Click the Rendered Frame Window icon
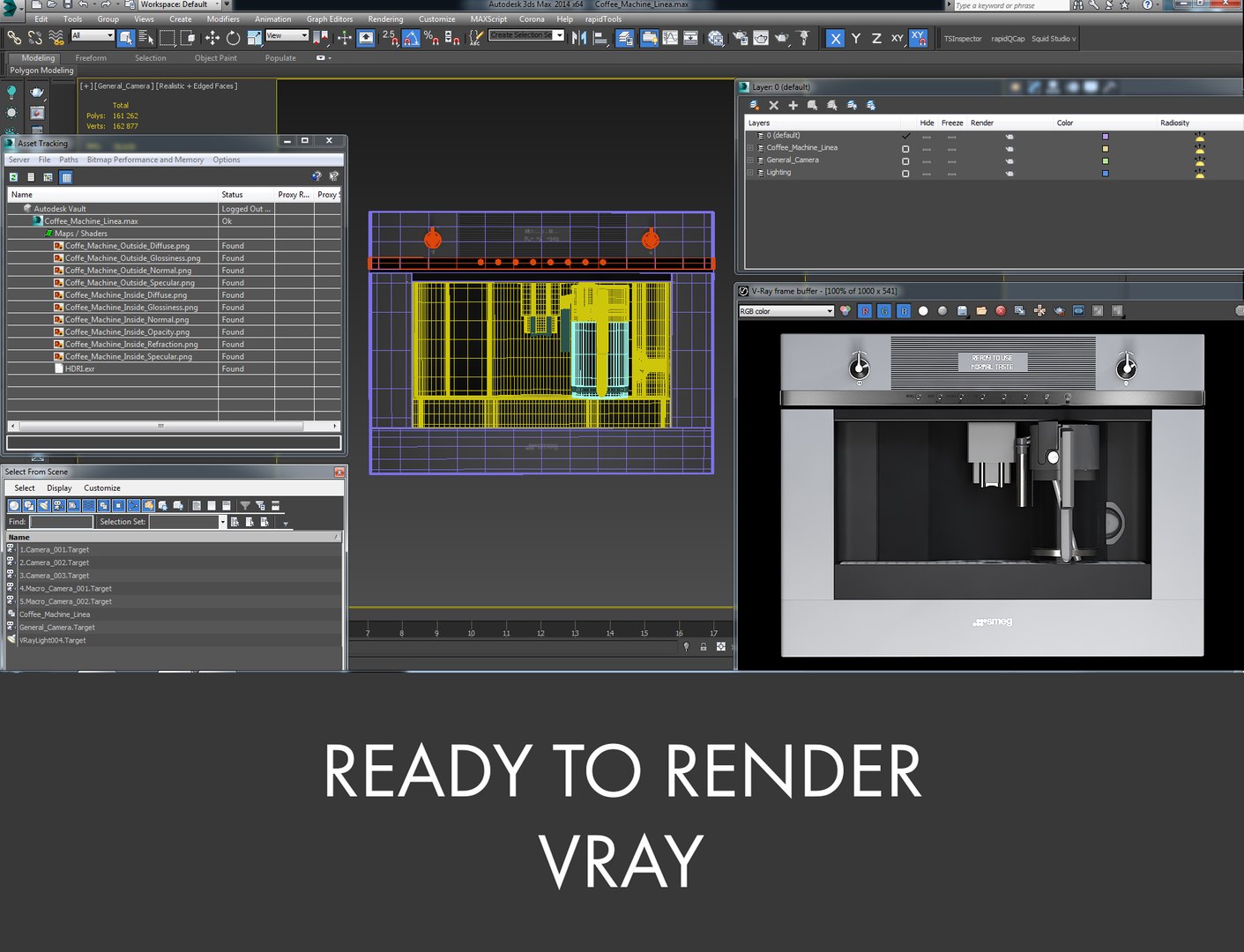 [760, 38]
